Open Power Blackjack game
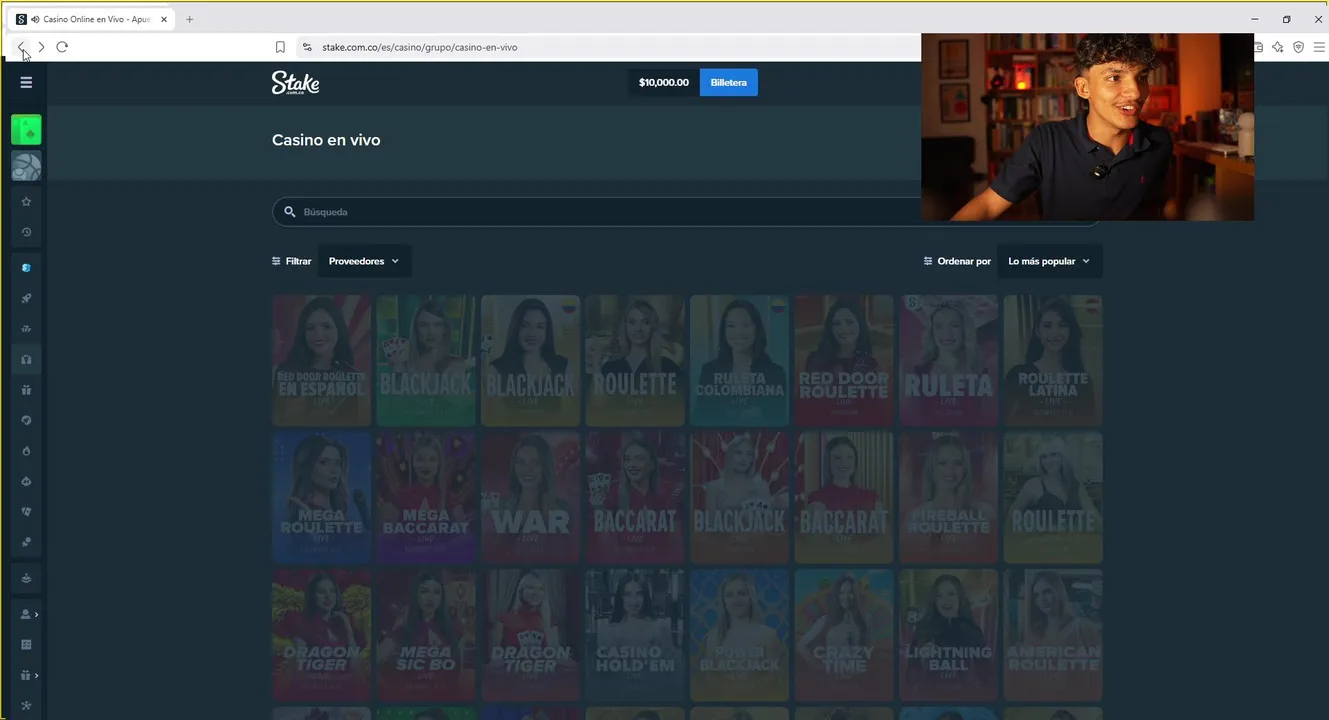The height and width of the screenshot is (720, 1329). coord(739,635)
